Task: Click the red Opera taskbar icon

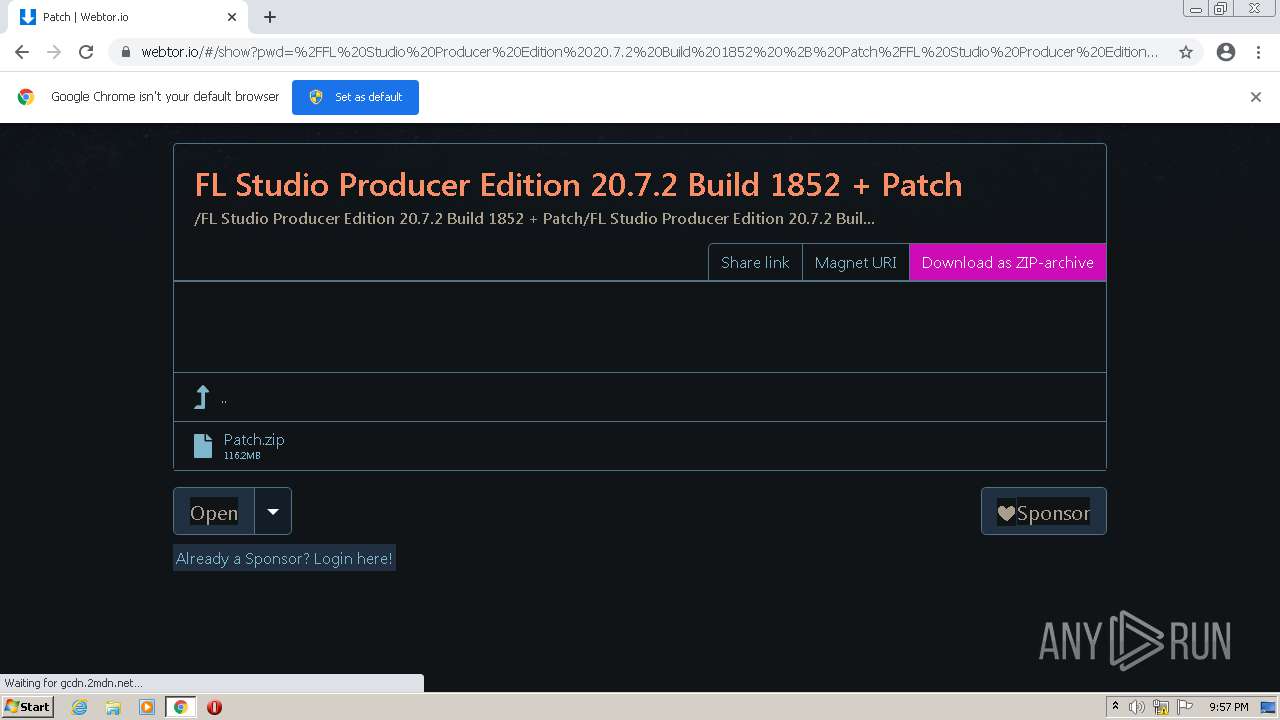Action: click(214, 707)
